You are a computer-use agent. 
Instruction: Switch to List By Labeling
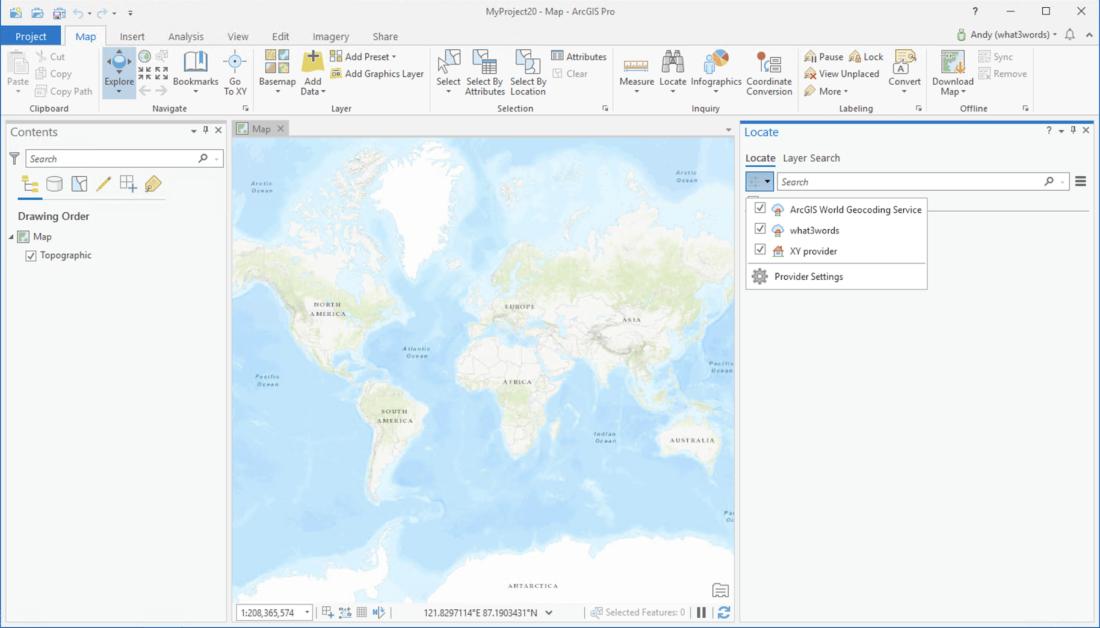coord(153,184)
